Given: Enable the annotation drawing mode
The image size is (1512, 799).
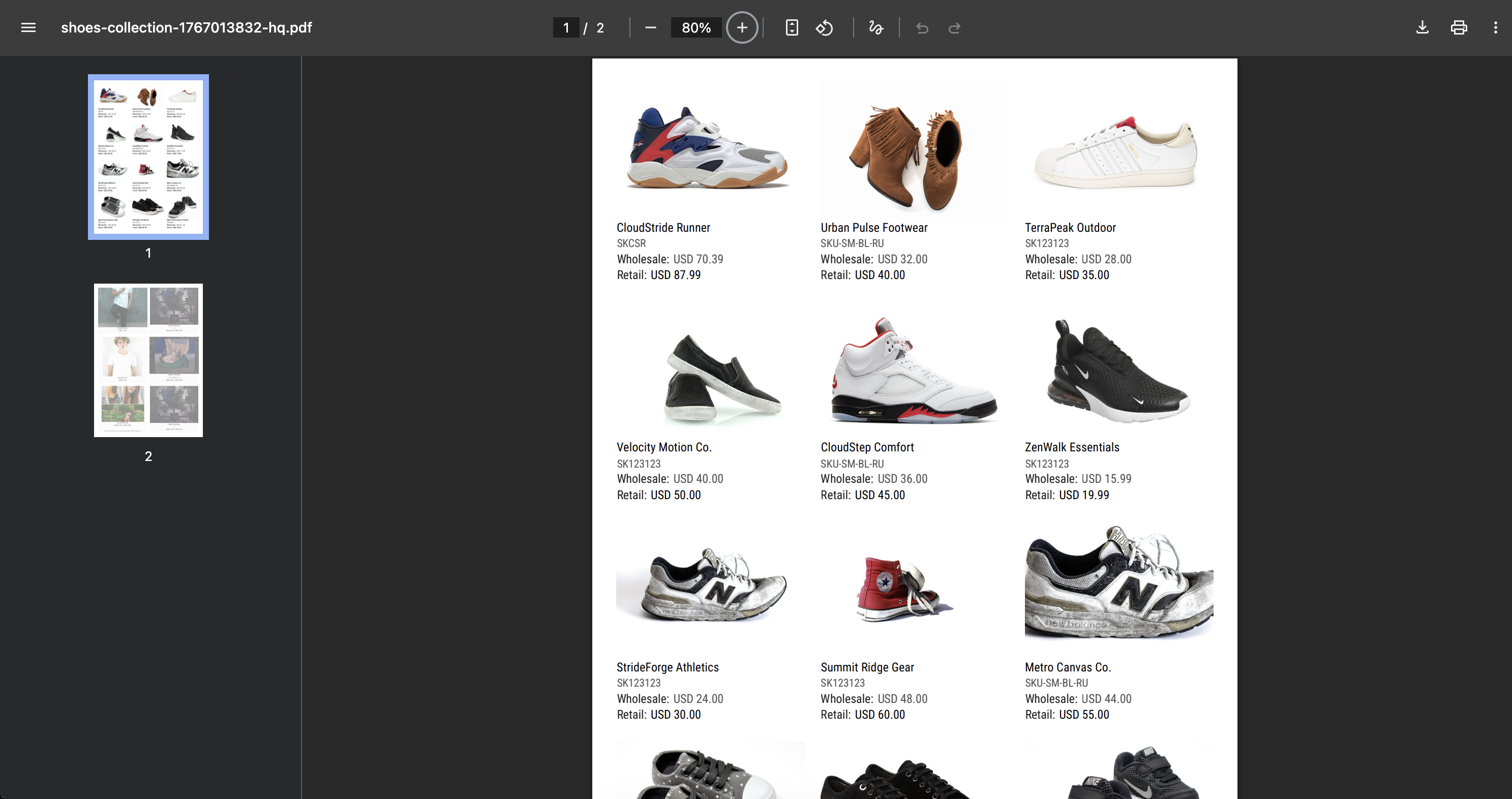Looking at the screenshot, I should (x=875, y=27).
